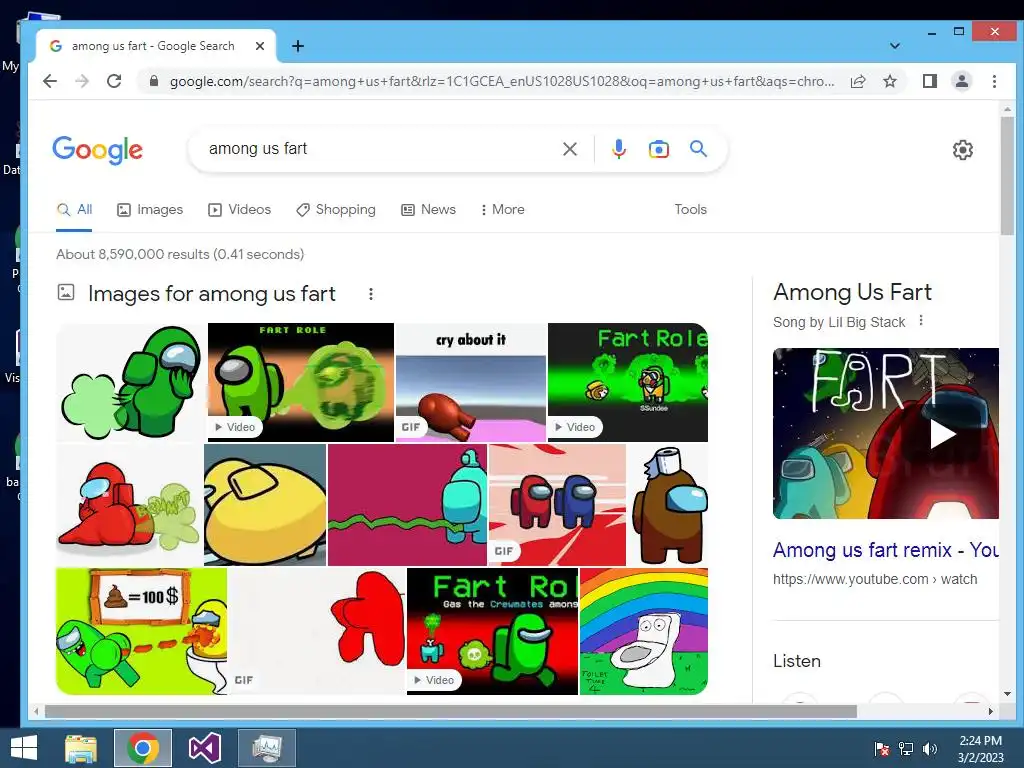The width and height of the screenshot is (1024, 768).
Task: Open the network tray icon
Action: click(x=906, y=748)
